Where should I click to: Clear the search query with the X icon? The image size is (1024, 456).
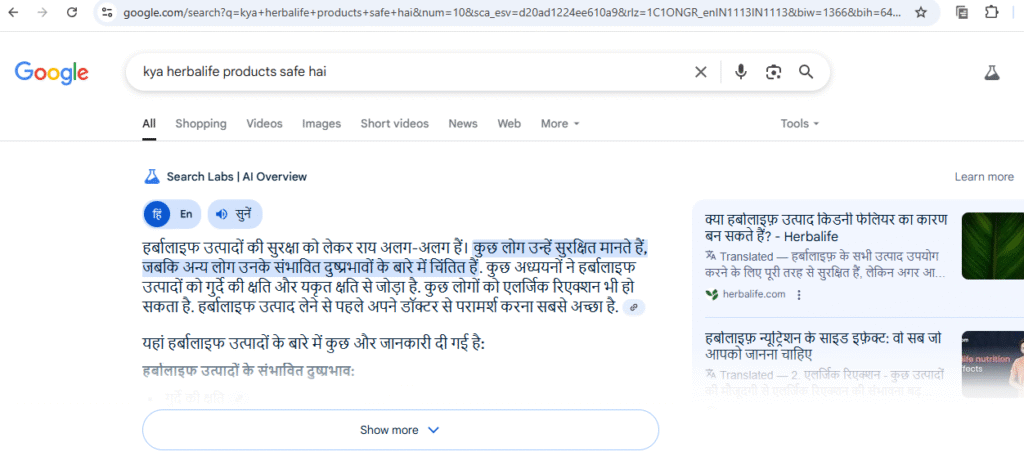701,72
